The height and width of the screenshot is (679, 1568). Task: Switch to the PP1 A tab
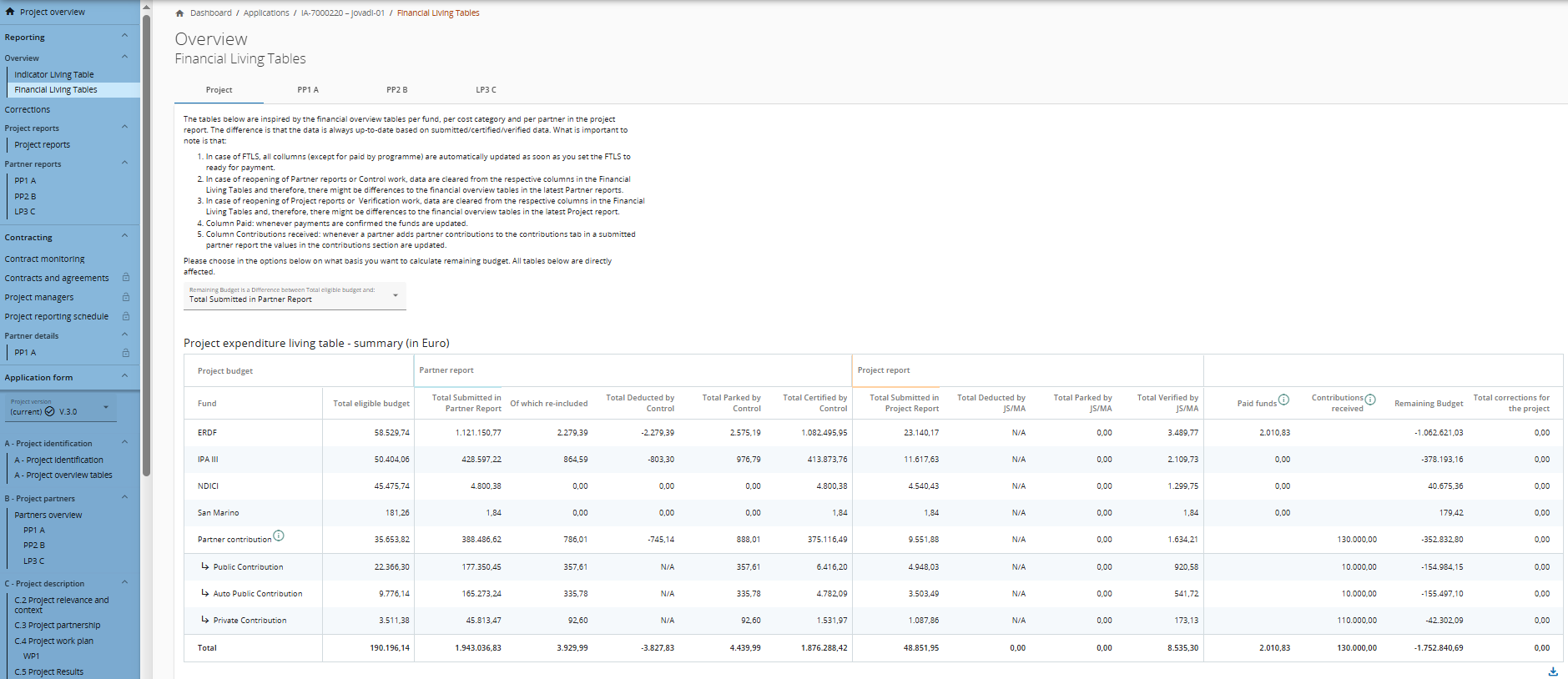(x=308, y=90)
